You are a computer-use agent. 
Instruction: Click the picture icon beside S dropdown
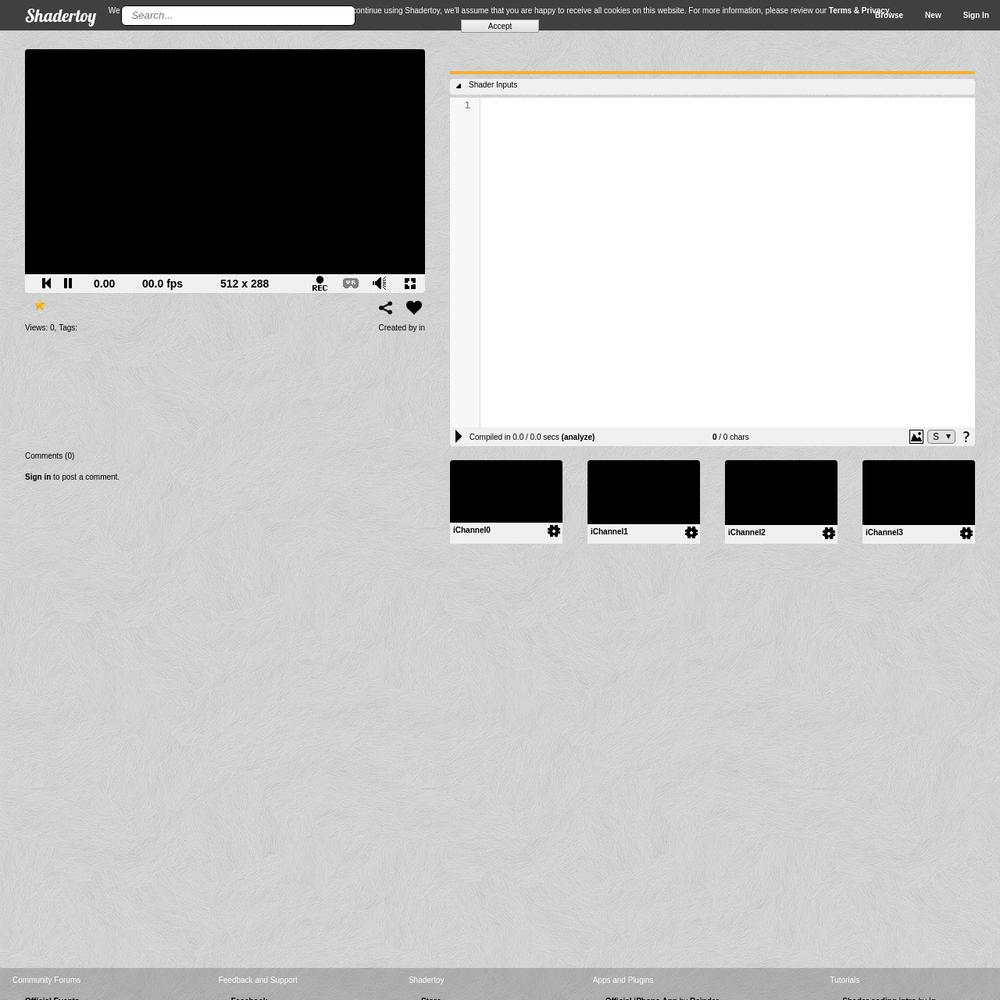(x=916, y=437)
